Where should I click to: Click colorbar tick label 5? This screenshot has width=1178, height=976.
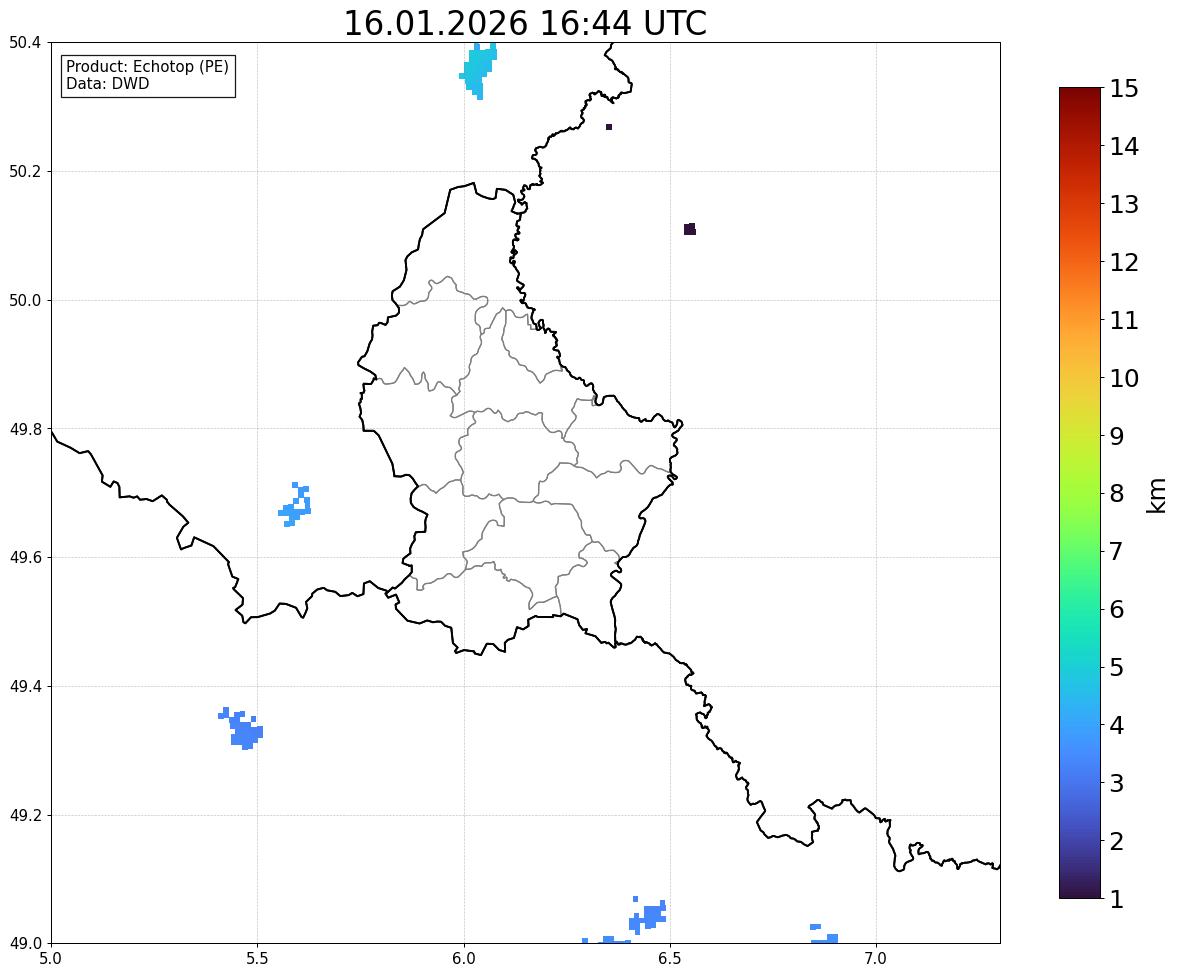(x=1117, y=667)
